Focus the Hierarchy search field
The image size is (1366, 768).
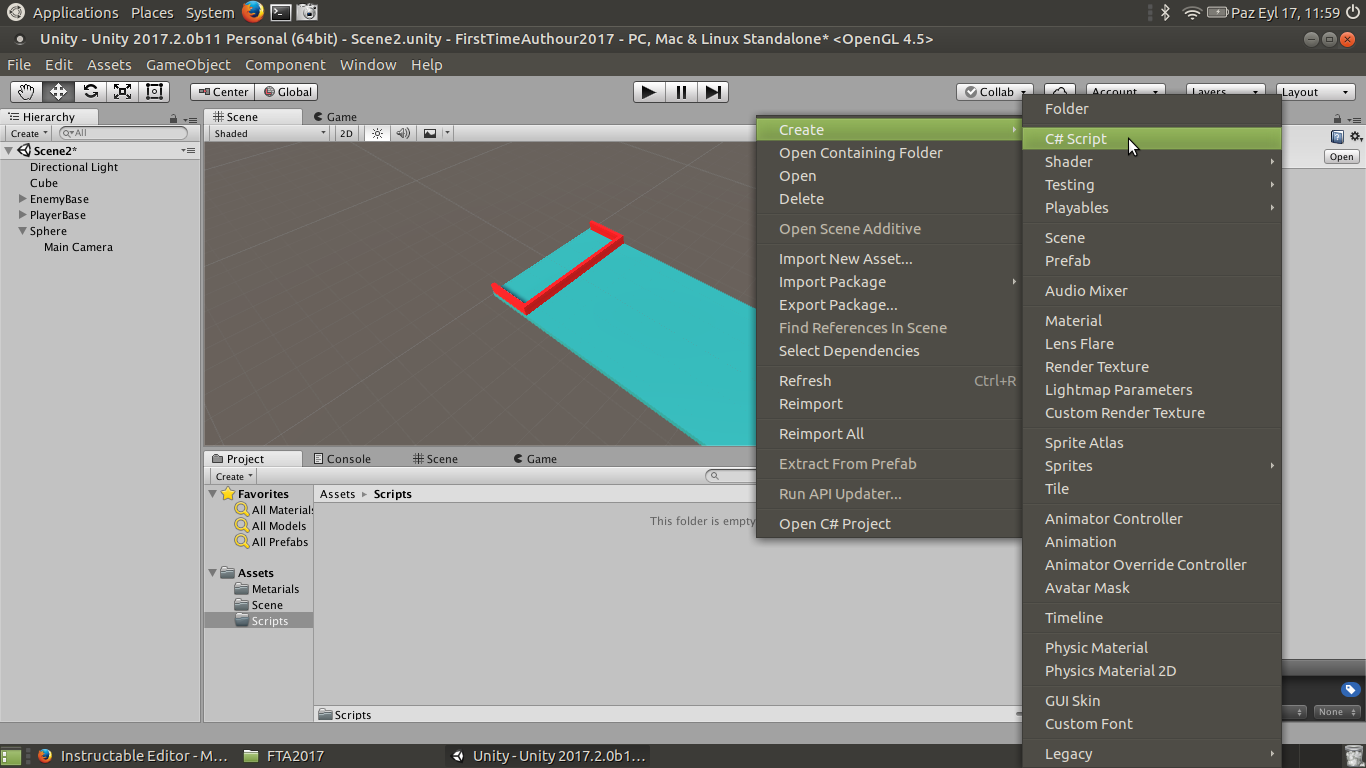(123, 133)
